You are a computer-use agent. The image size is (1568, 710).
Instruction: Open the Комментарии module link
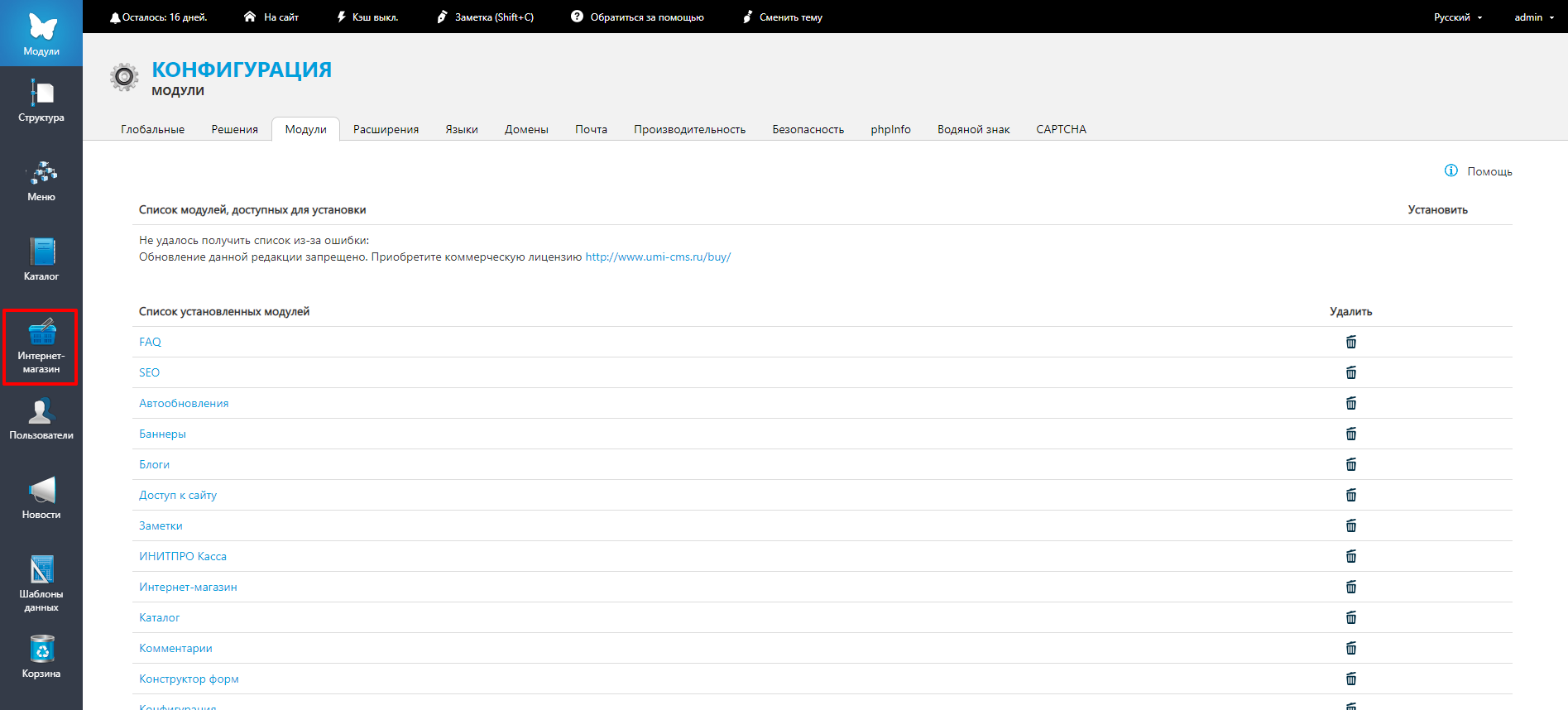[x=175, y=648]
